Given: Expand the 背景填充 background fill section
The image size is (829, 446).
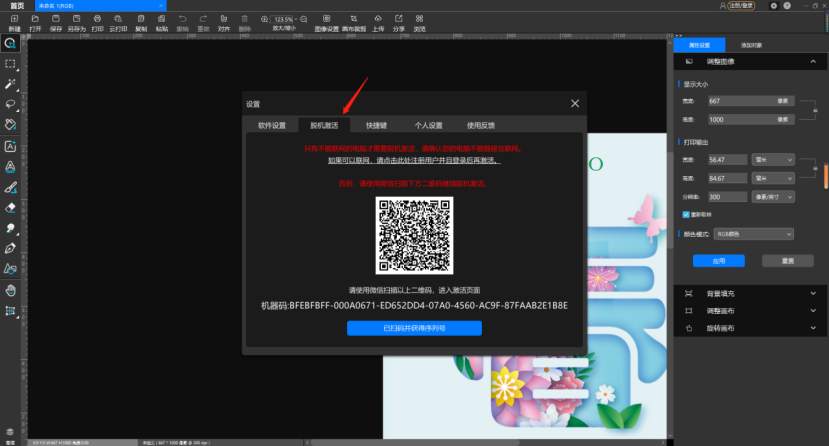Looking at the screenshot, I should click(813, 293).
